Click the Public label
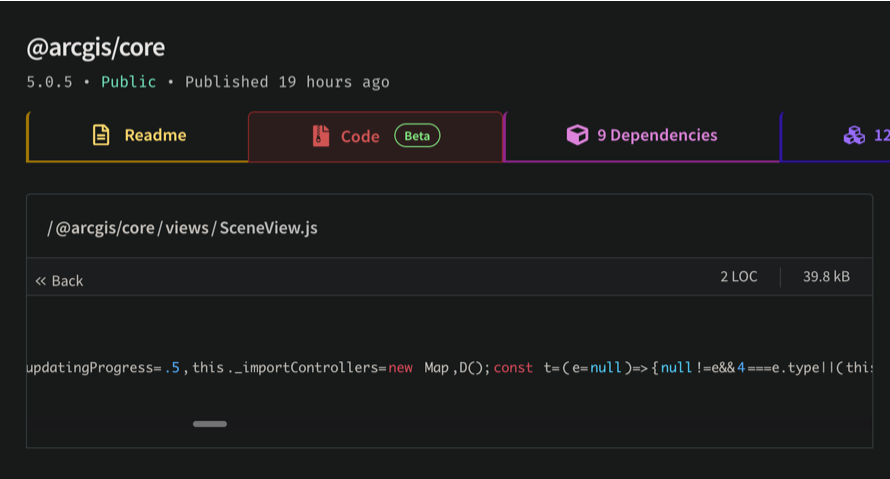 point(128,82)
